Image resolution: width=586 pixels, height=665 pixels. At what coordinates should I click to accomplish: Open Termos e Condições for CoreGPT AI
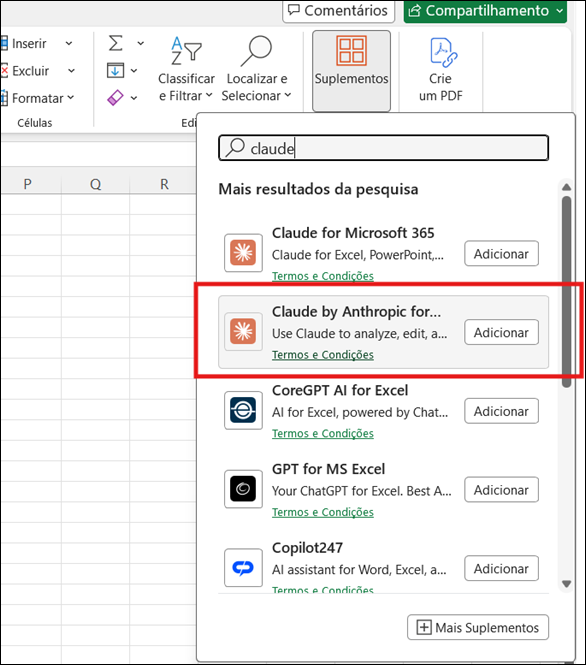(323, 433)
